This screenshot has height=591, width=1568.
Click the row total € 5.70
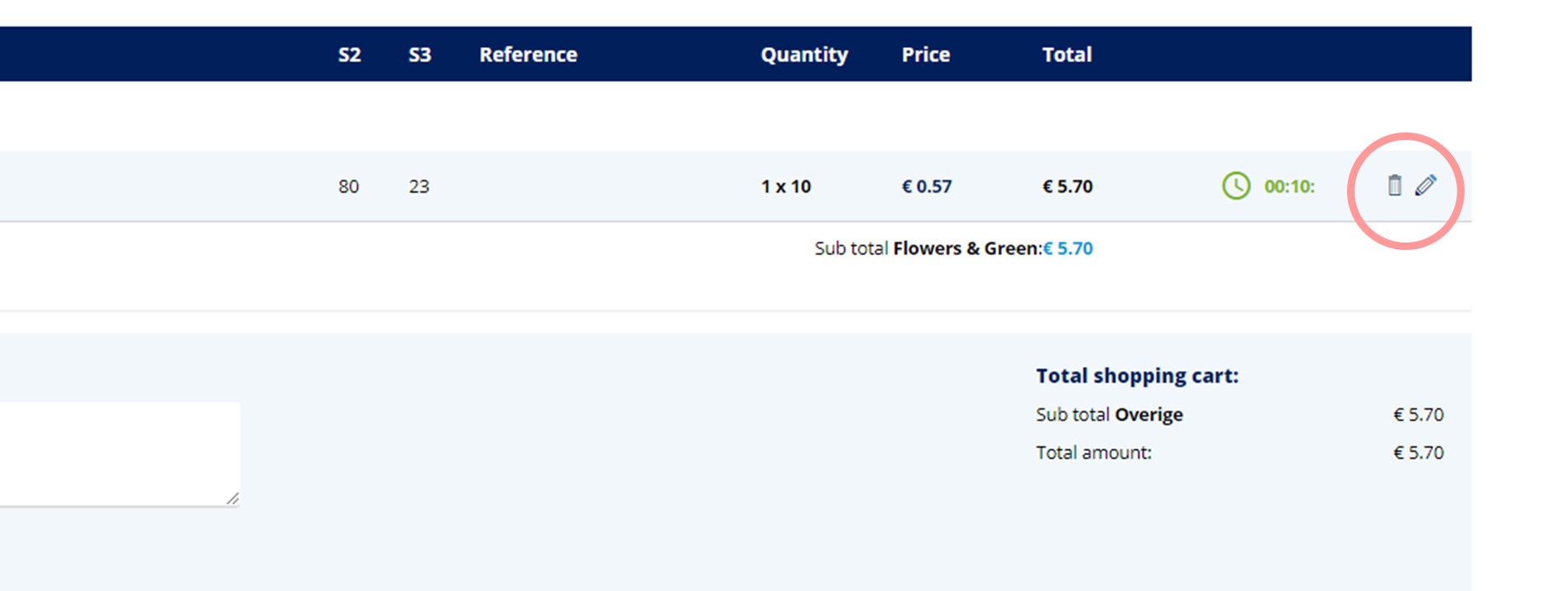pos(1067,186)
